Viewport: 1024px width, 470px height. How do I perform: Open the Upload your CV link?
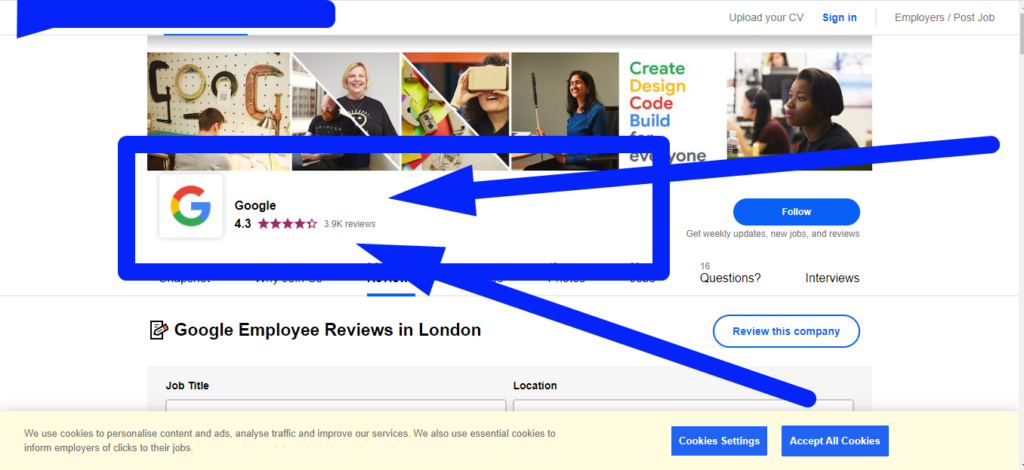[766, 18]
